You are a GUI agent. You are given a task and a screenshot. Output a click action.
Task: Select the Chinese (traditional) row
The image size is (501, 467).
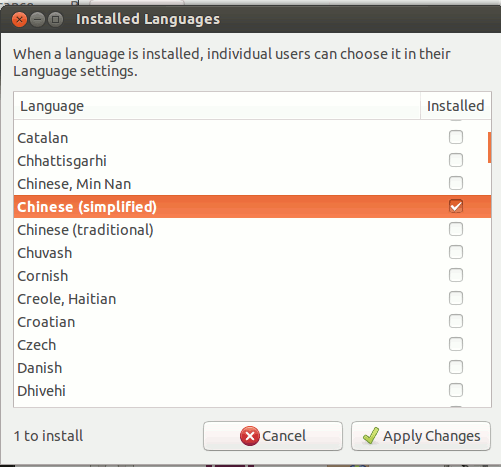click(x=252, y=230)
